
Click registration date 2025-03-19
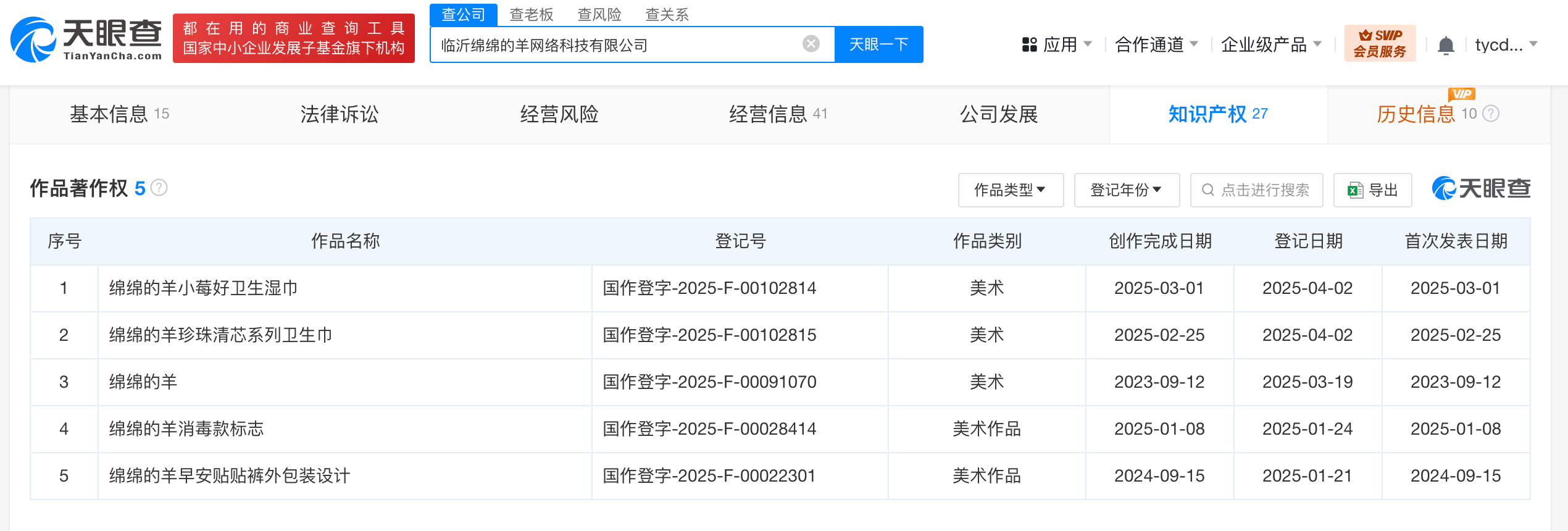click(x=1307, y=382)
